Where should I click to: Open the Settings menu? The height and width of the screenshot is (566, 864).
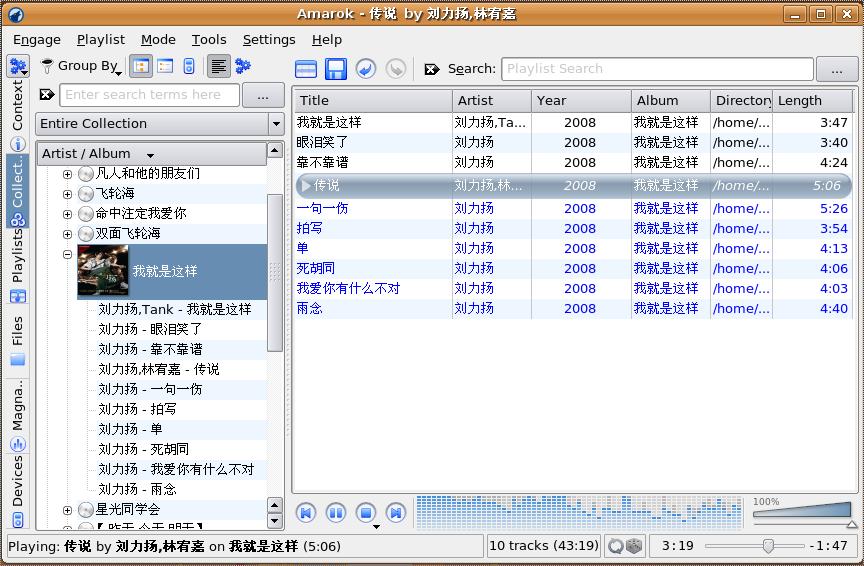tap(269, 40)
